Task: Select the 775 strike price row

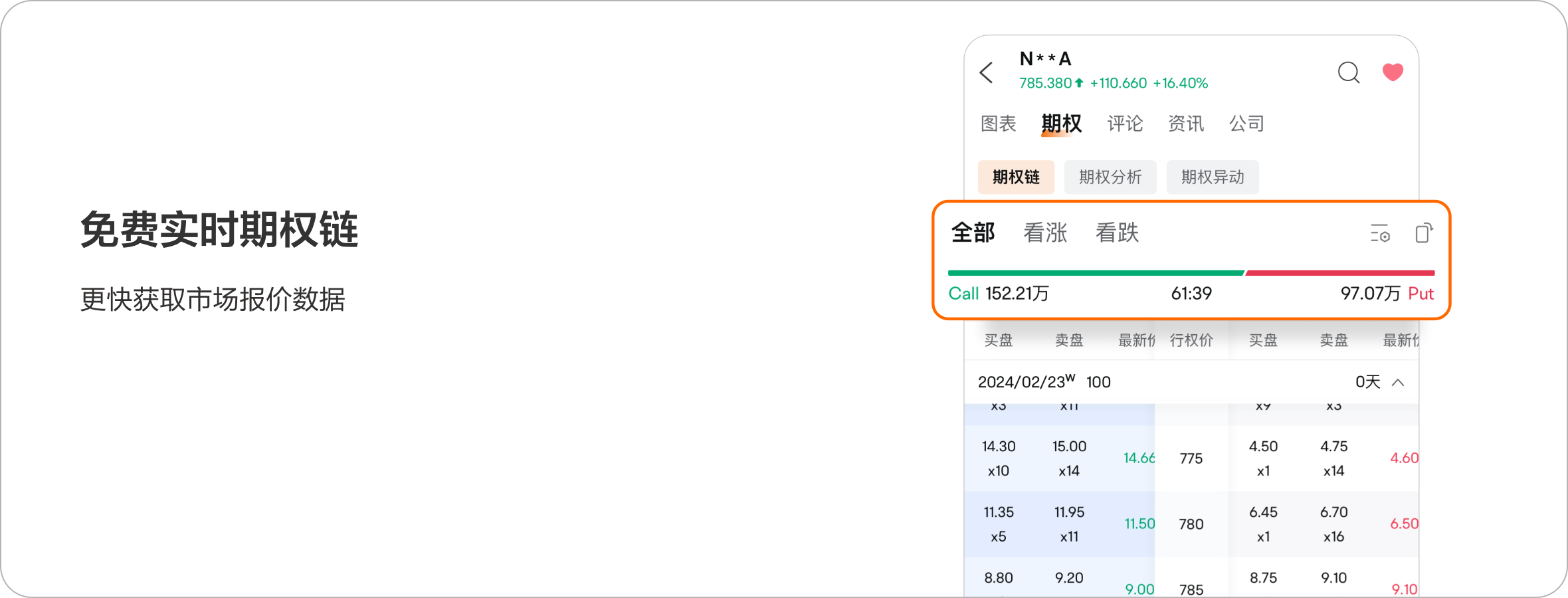Action: tap(1191, 458)
